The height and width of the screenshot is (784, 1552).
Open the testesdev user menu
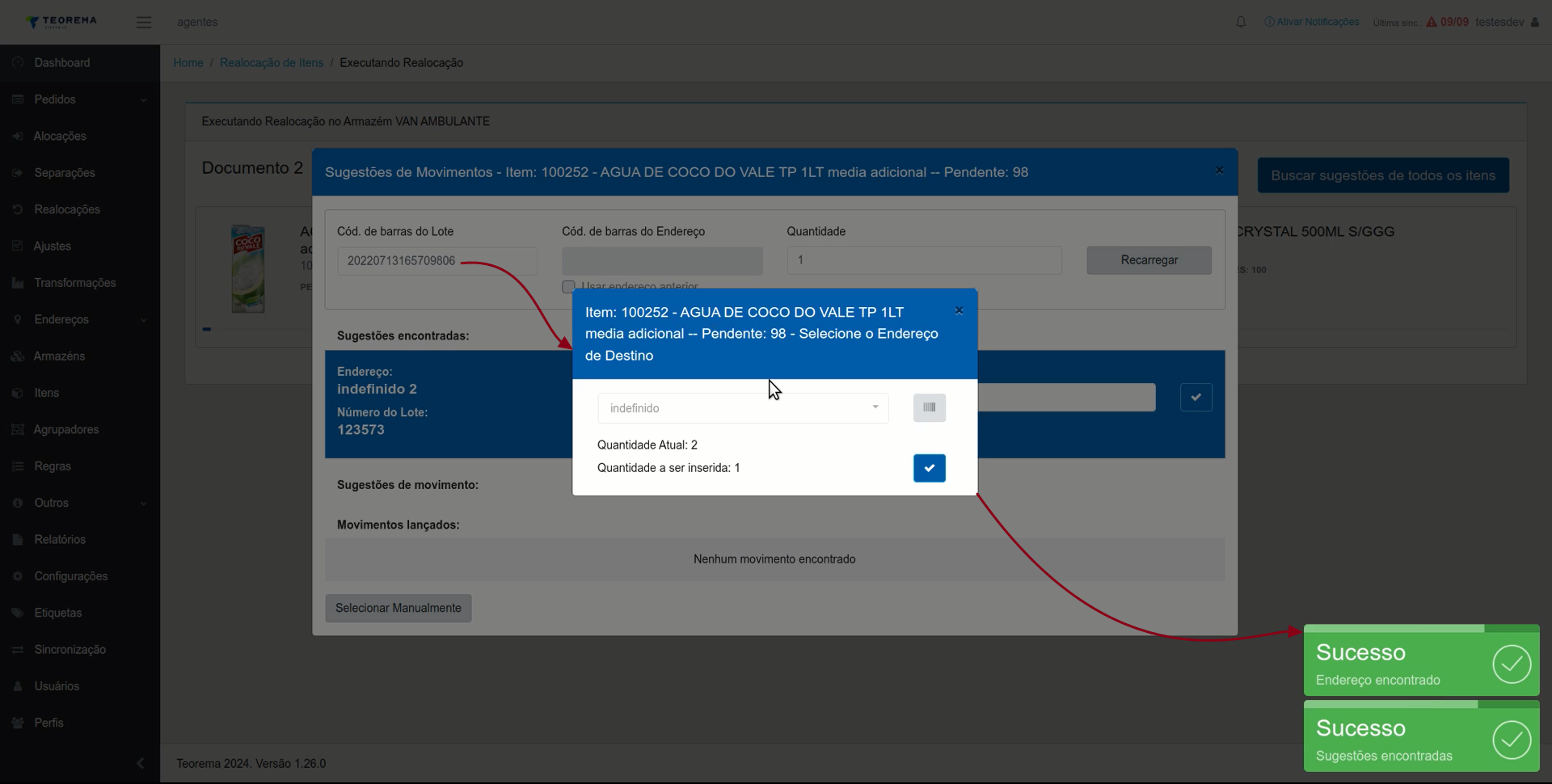(1507, 22)
